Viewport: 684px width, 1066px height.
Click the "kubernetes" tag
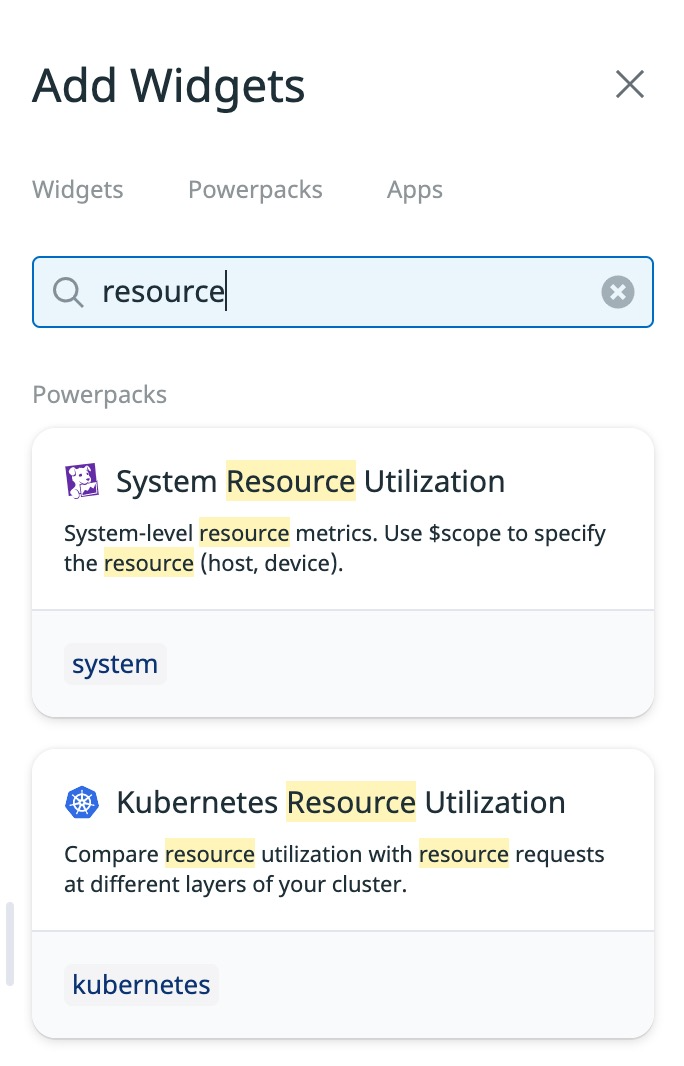[x=141, y=985]
